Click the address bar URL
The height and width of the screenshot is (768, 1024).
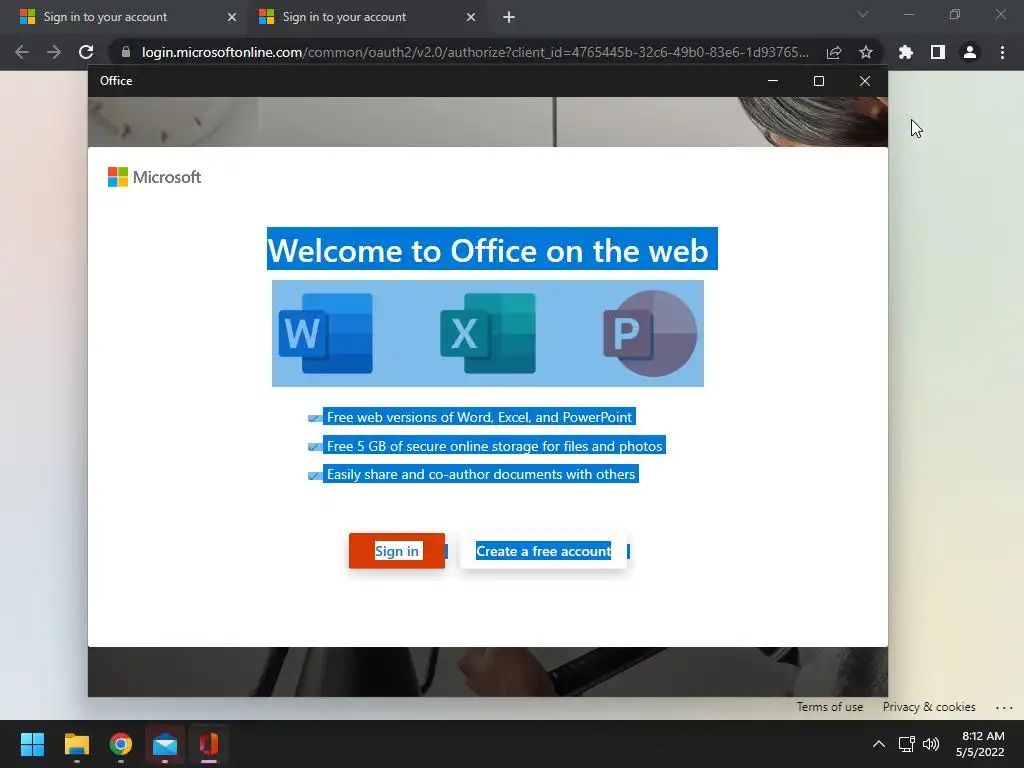pos(475,52)
